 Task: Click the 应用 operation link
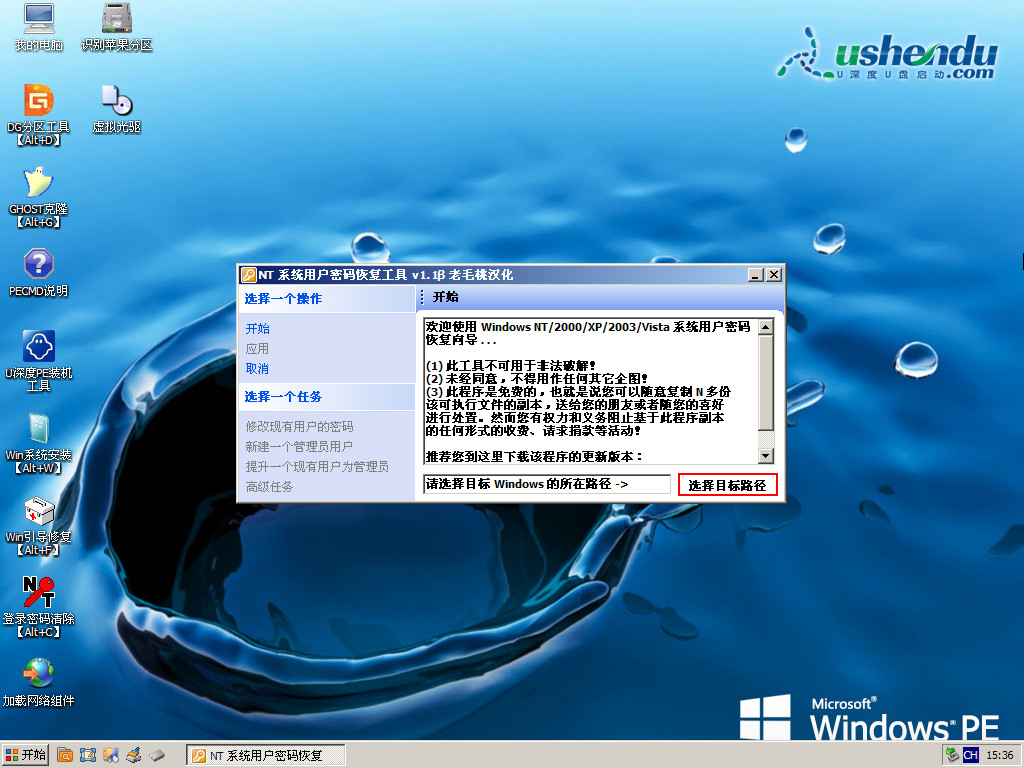(x=257, y=349)
